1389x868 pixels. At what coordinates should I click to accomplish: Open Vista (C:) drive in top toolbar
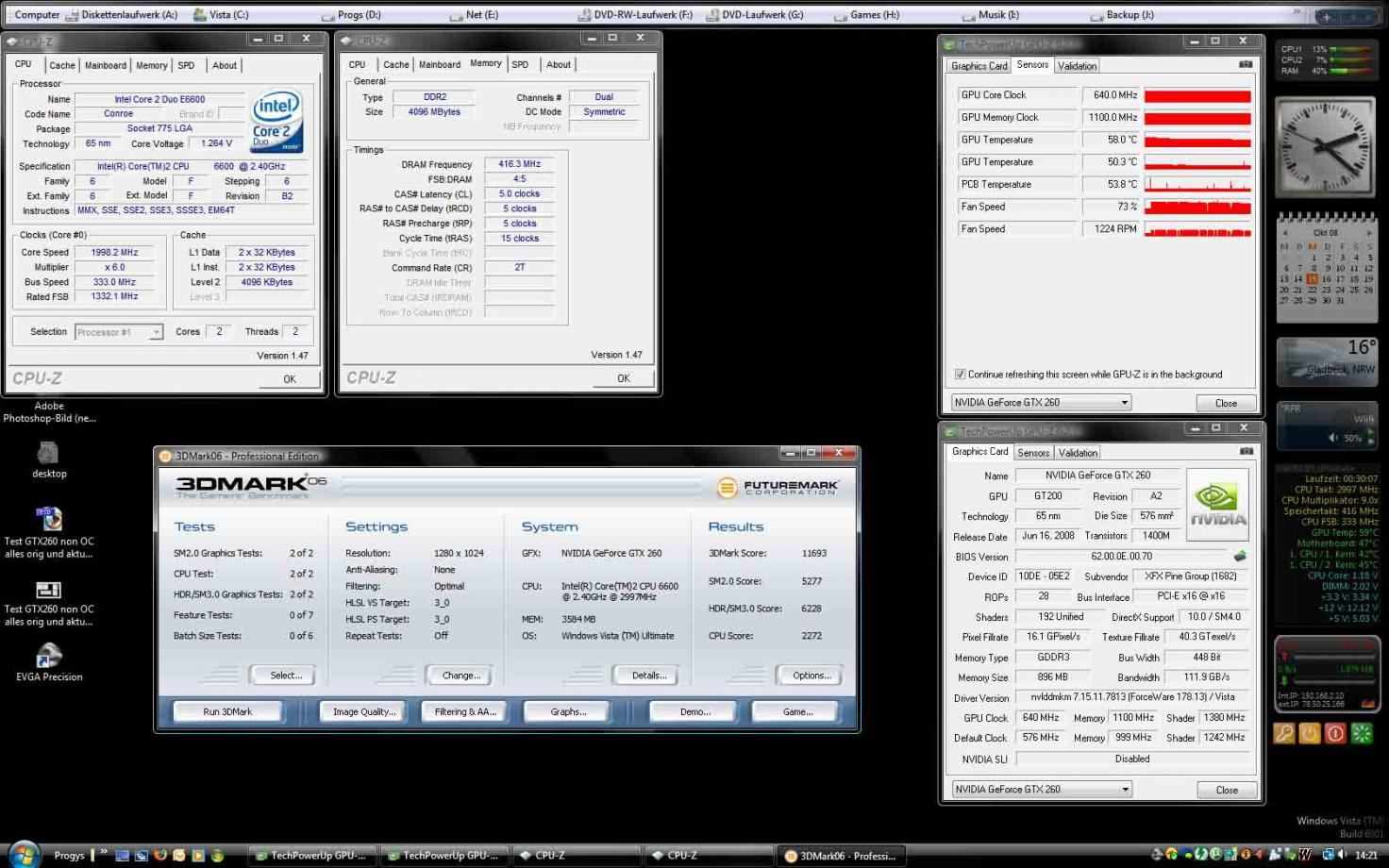click(221, 14)
